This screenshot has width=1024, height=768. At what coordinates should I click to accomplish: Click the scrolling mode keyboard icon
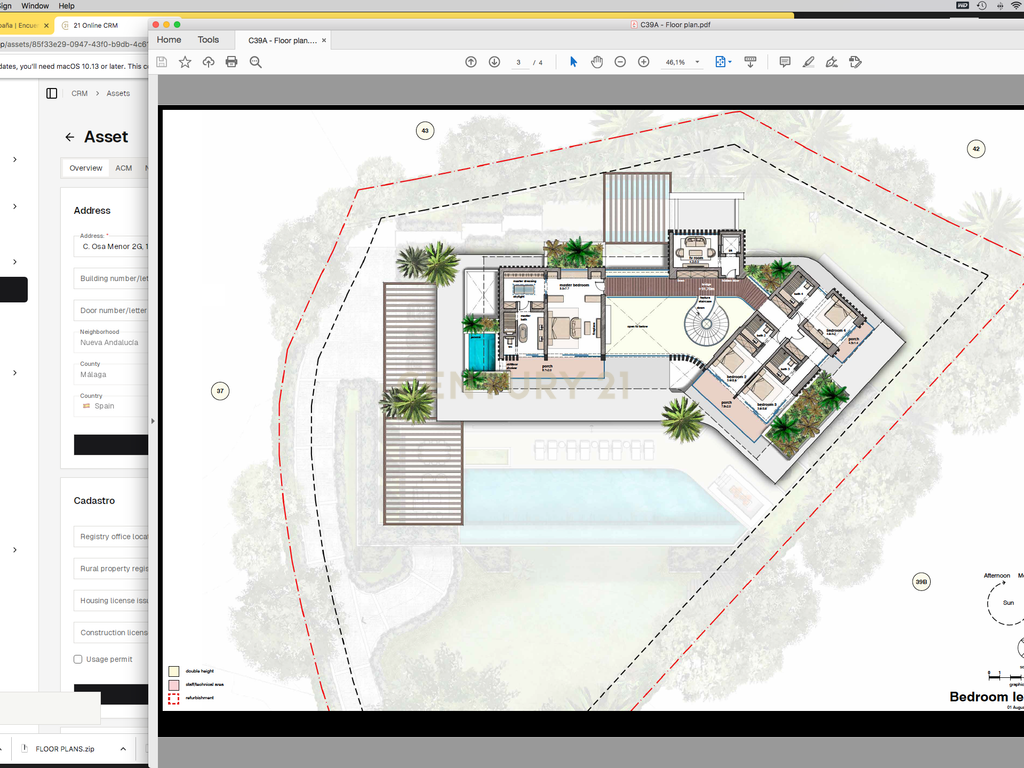click(750, 62)
